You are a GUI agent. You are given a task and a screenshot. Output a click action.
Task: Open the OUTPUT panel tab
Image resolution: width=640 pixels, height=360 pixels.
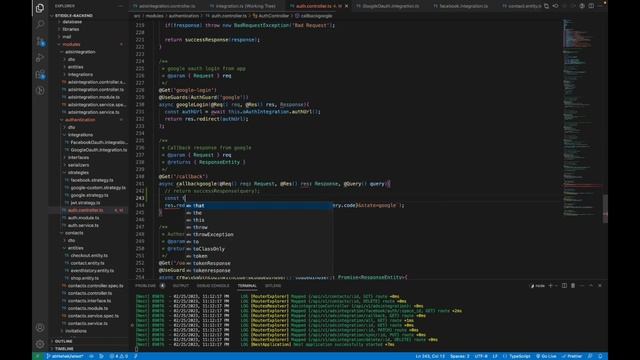click(x=180, y=286)
